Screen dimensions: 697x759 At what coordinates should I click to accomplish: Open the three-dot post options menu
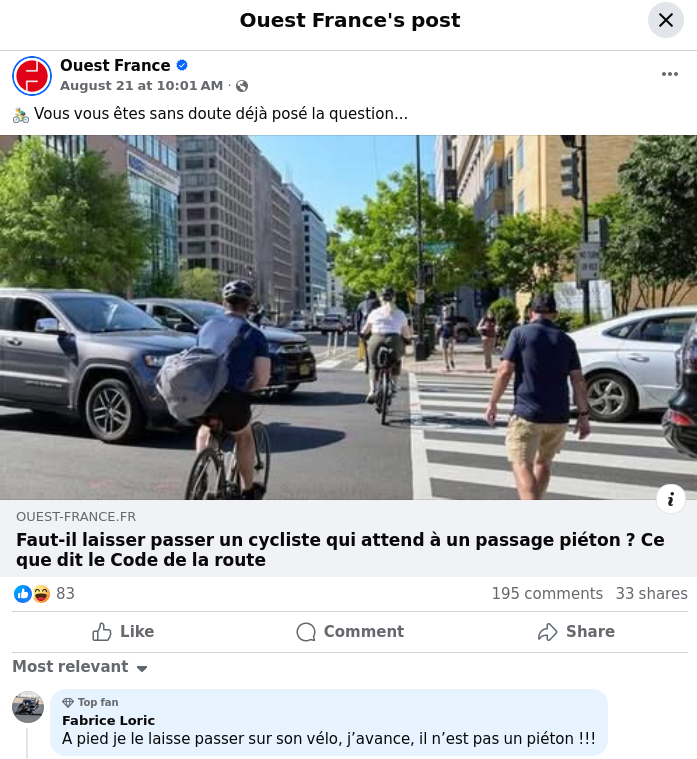669,74
